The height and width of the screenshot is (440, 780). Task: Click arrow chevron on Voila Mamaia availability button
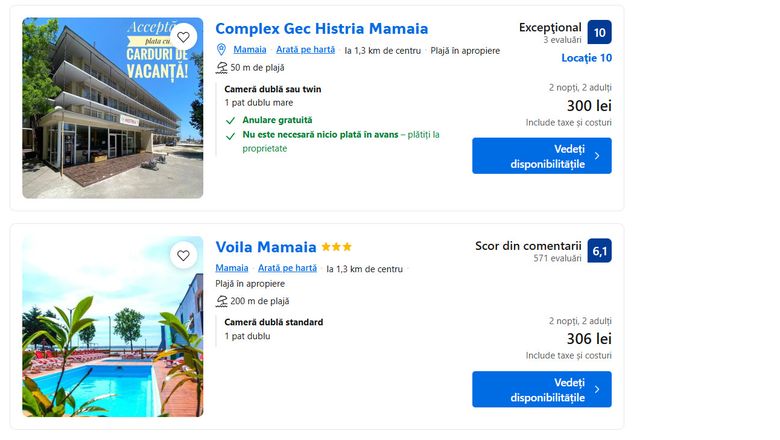click(x=597, y=390)
